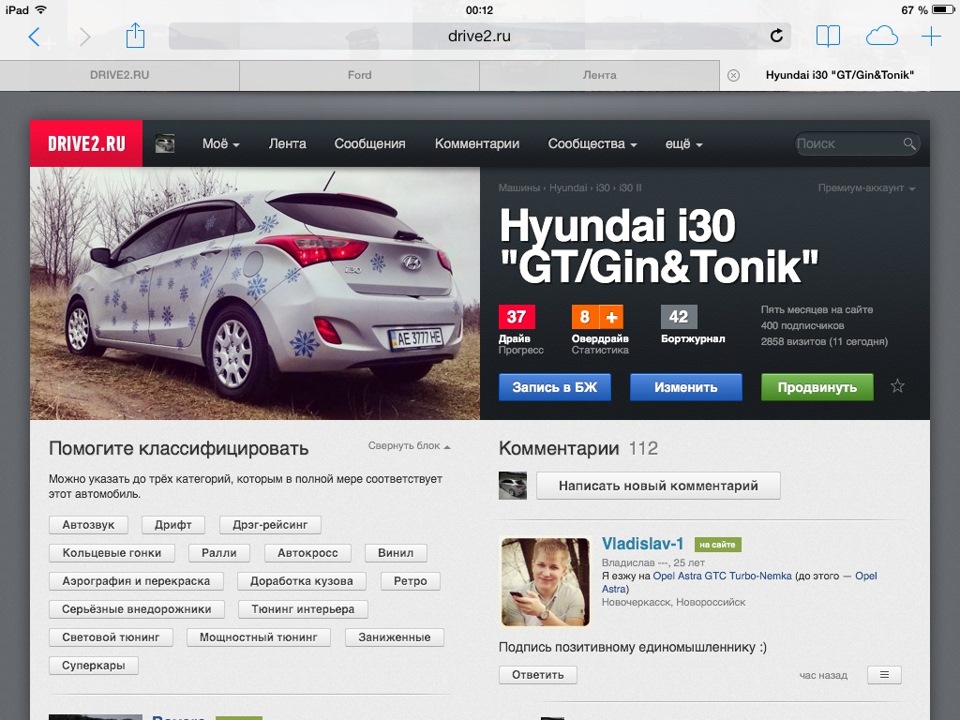Open Vladislav-1 profile link
The image size is (960, 720).
pos(642,544)
